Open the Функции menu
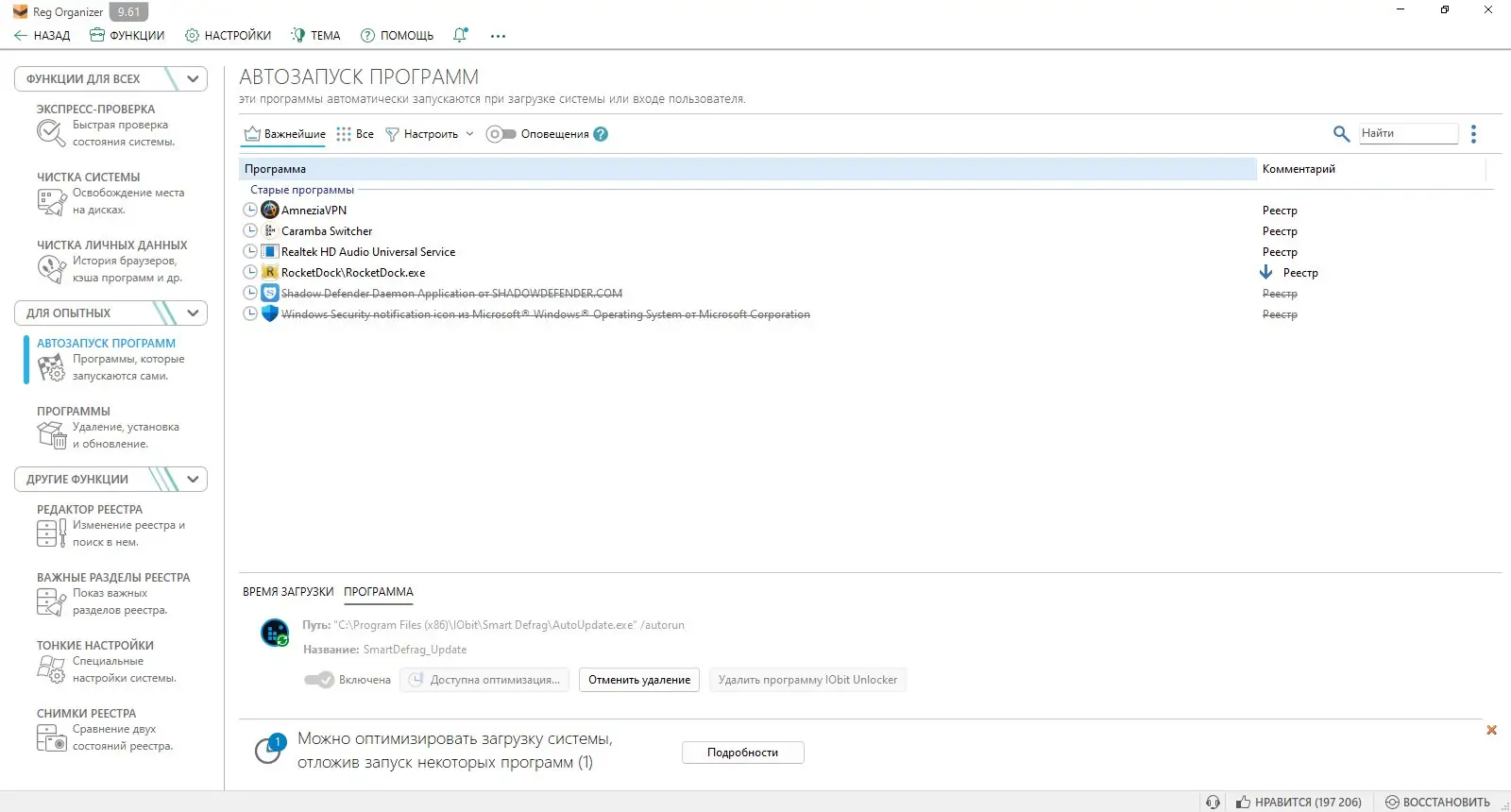The image size is (1511, 812). coord(127,36)
